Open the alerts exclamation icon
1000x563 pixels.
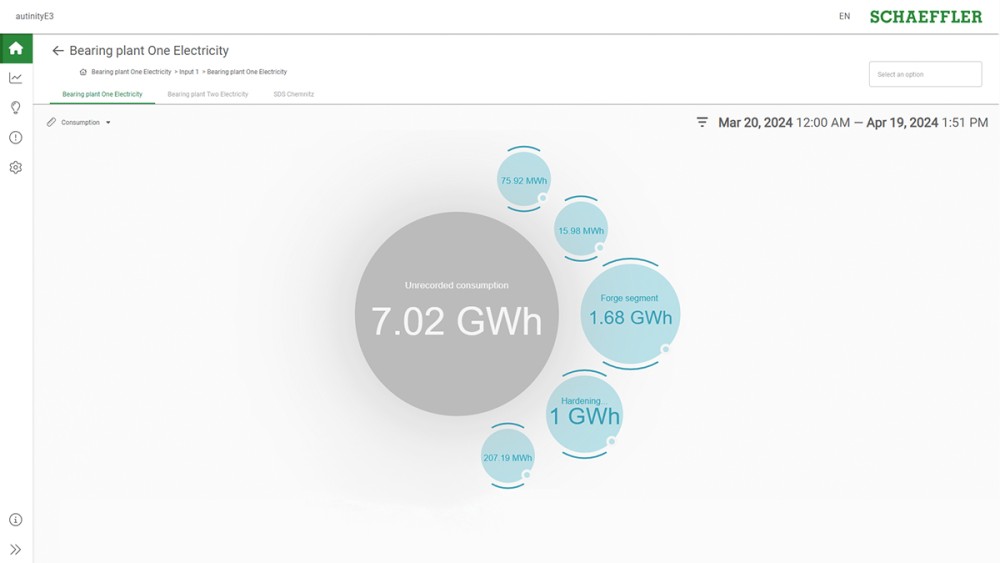16,138
